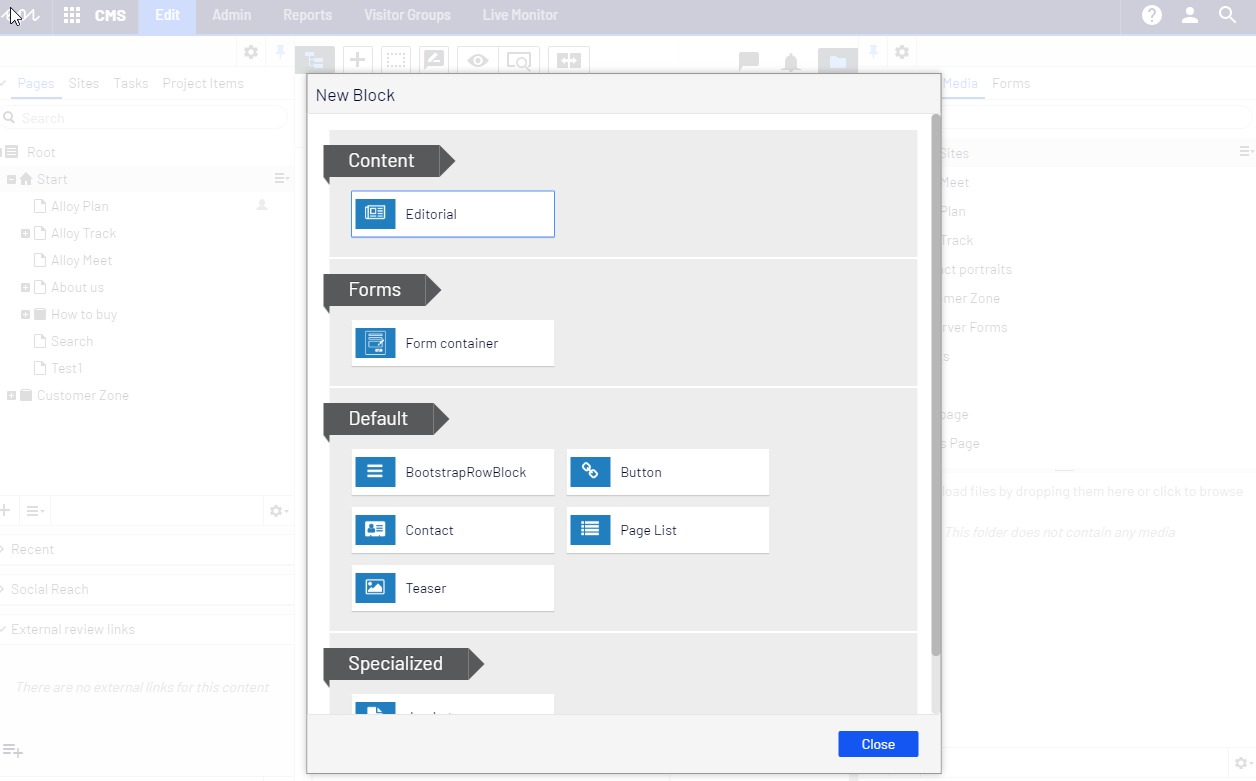The height and width of the screenshot is (781, 1256).
Task: Open the apps grid menu icon
Action: [72, 15]
